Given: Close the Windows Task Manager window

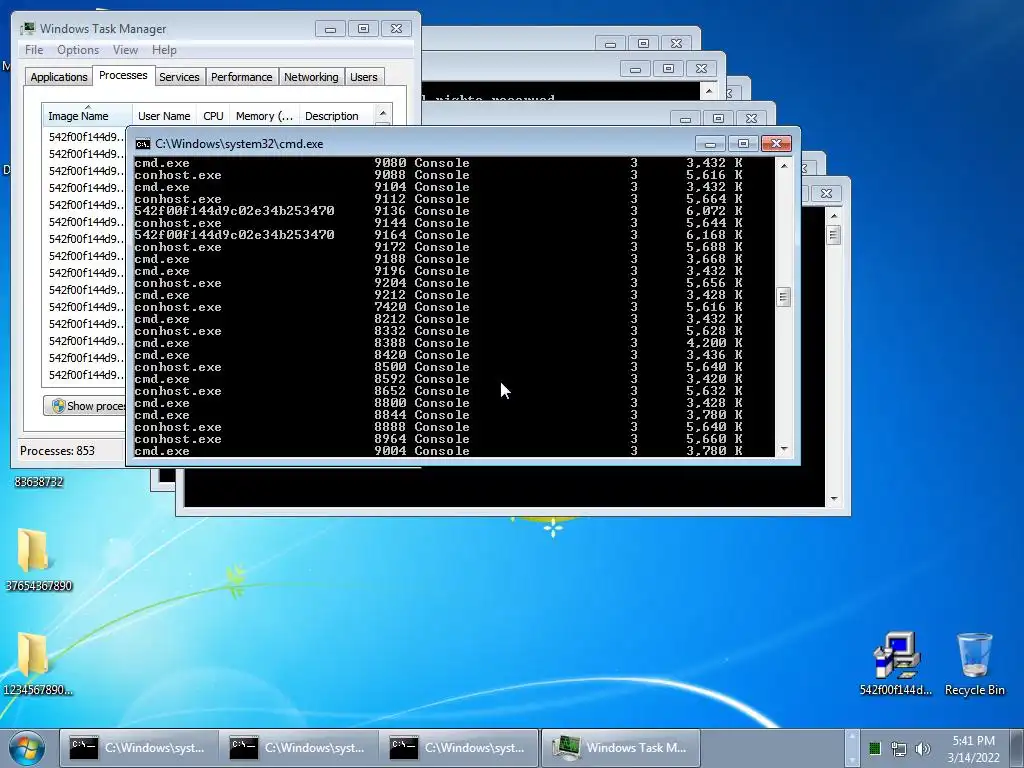Looking at the screenshot, I should (396, 29).
